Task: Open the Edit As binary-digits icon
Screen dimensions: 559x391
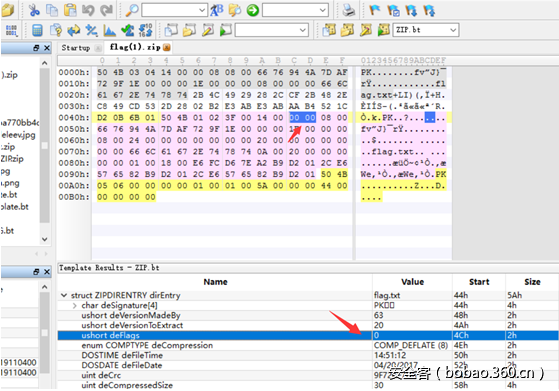Action: 11,30
